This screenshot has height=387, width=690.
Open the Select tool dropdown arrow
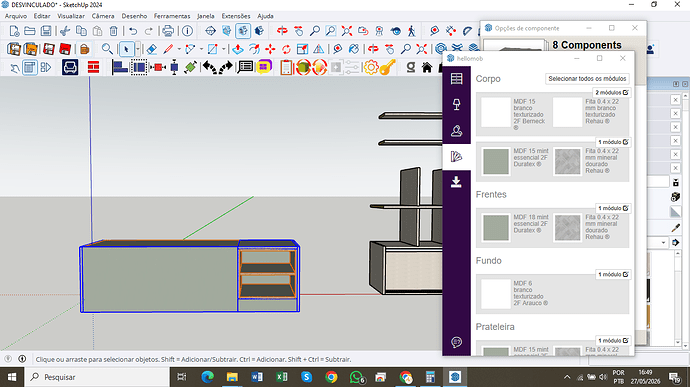pos(138,49)
